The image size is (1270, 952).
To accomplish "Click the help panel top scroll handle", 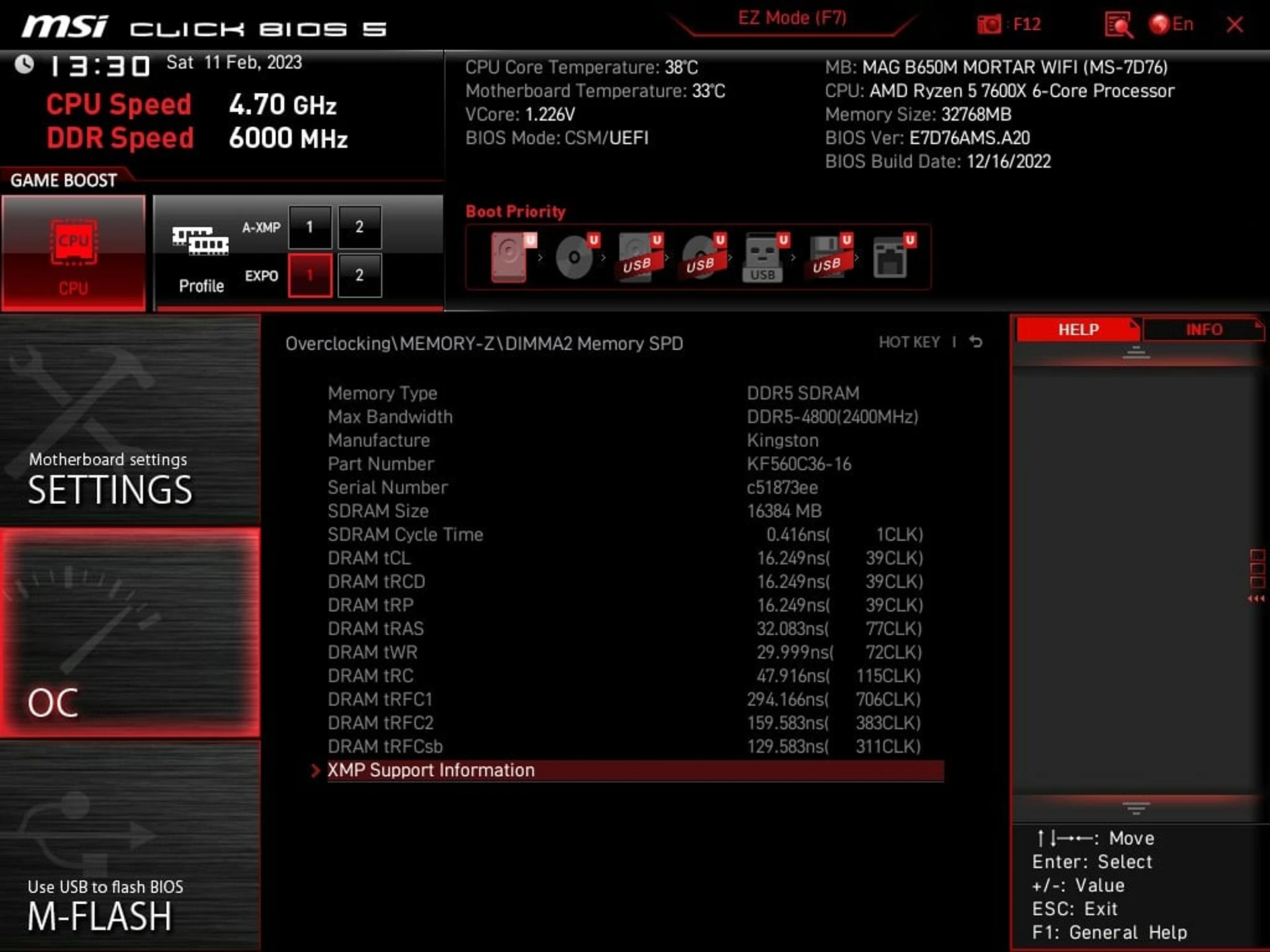I will [1136, 353].
